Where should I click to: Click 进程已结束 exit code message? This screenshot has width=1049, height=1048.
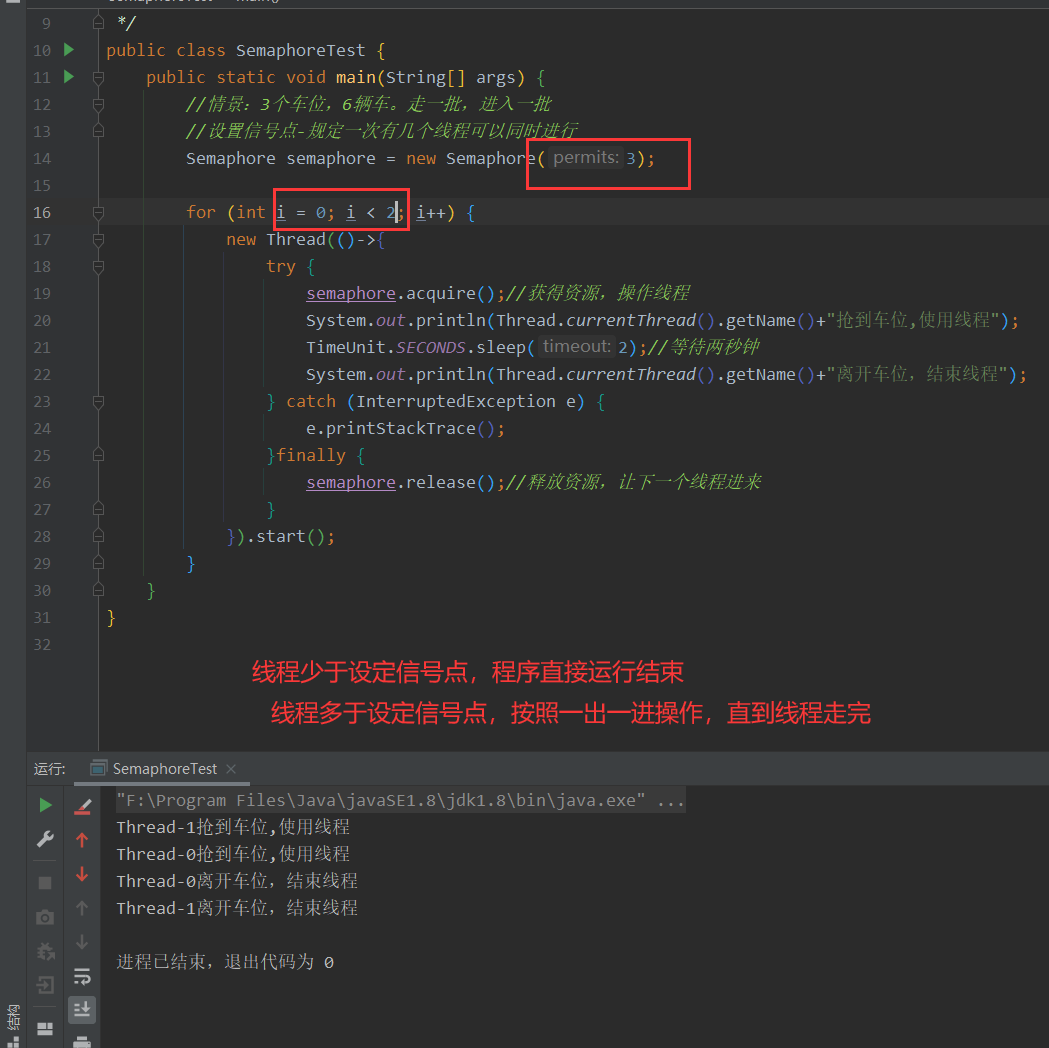(225, 962)
